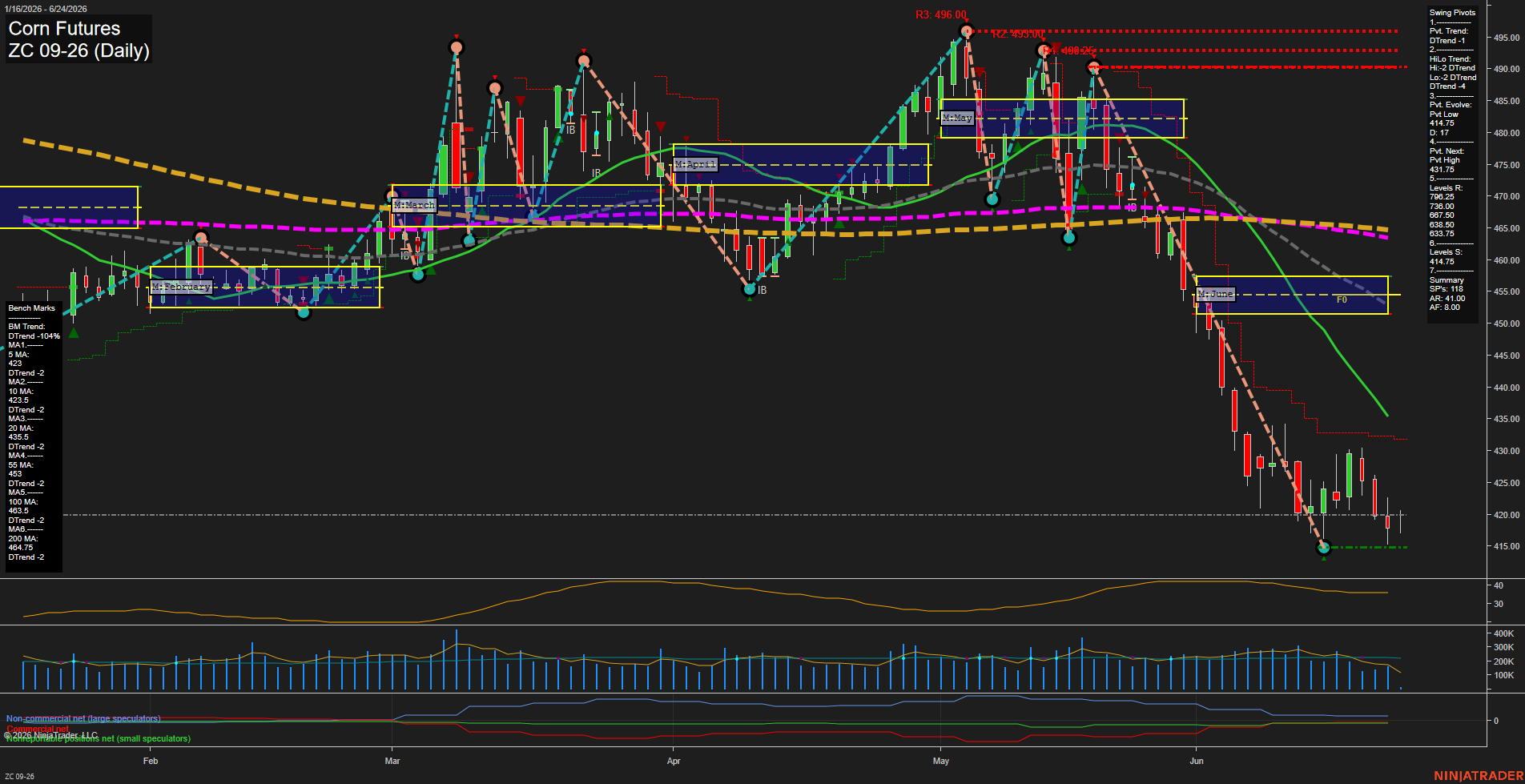Select the April swing low pivot near 455

(750, 289)
